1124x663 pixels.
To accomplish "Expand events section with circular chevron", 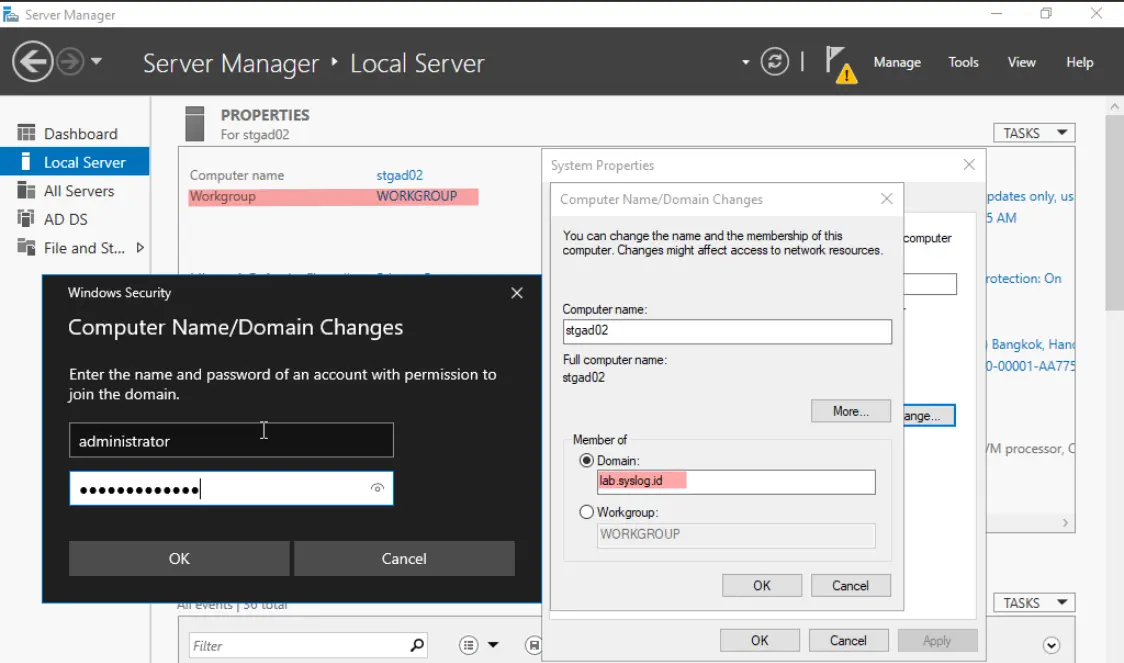I will (1051, 645).
